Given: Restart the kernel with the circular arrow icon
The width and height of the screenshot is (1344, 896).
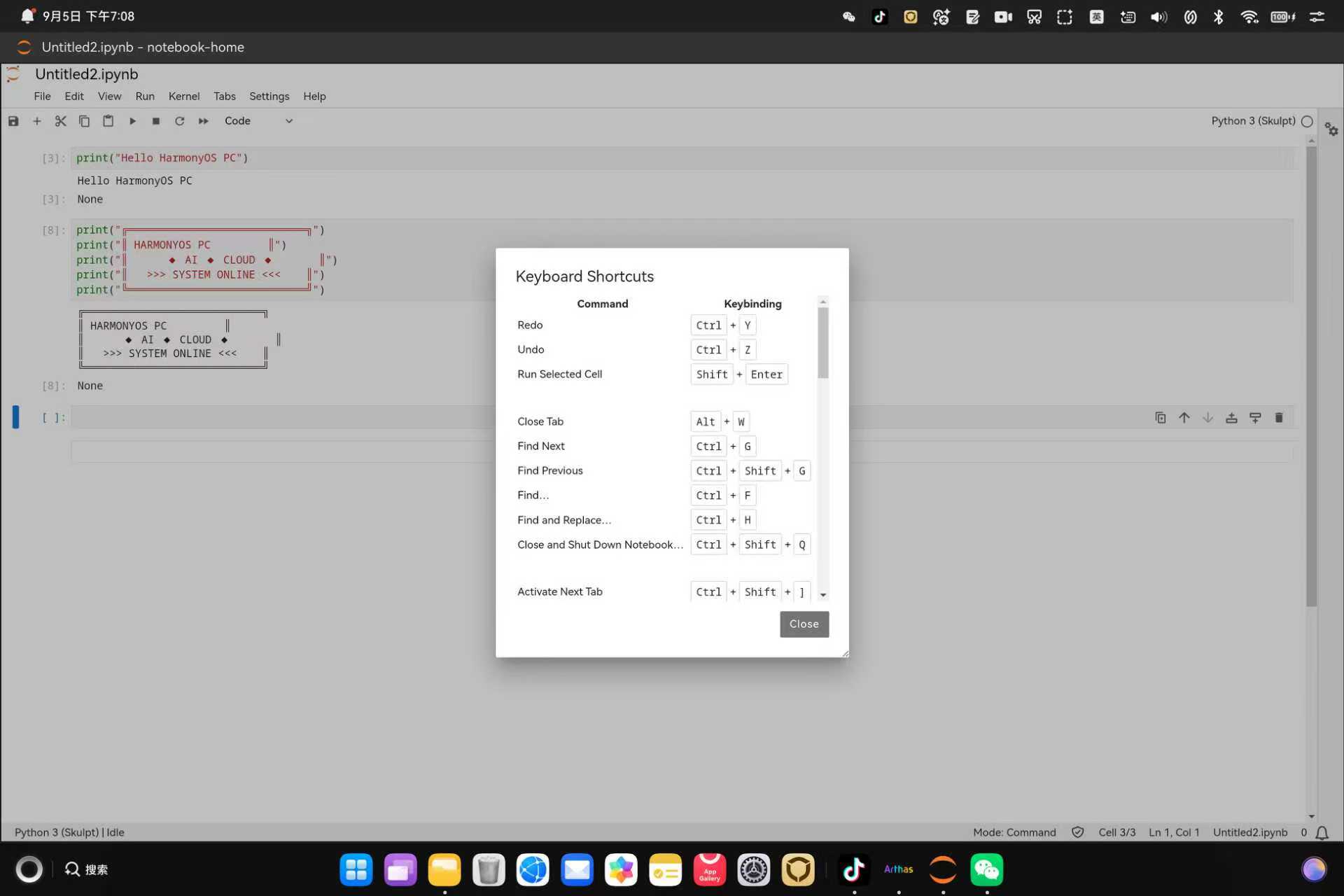Looking at the screenshot, I should pos(180,121).
